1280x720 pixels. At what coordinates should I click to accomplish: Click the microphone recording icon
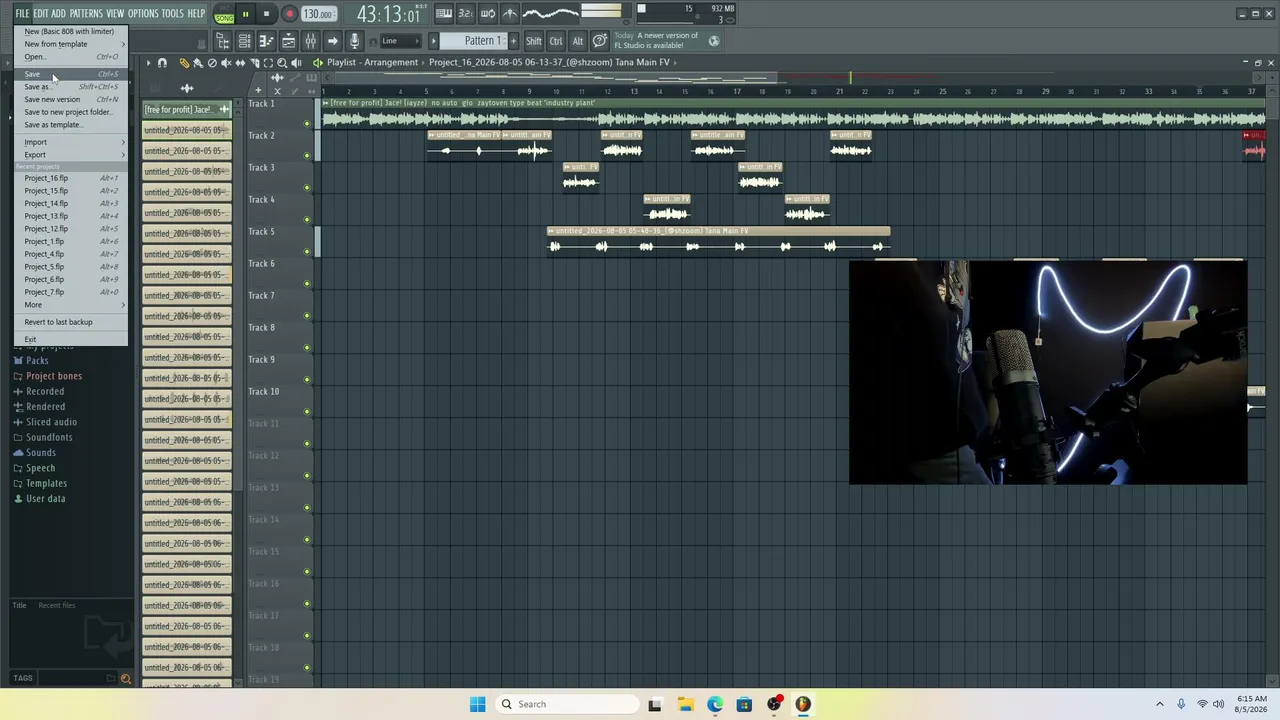coord(355,41)
